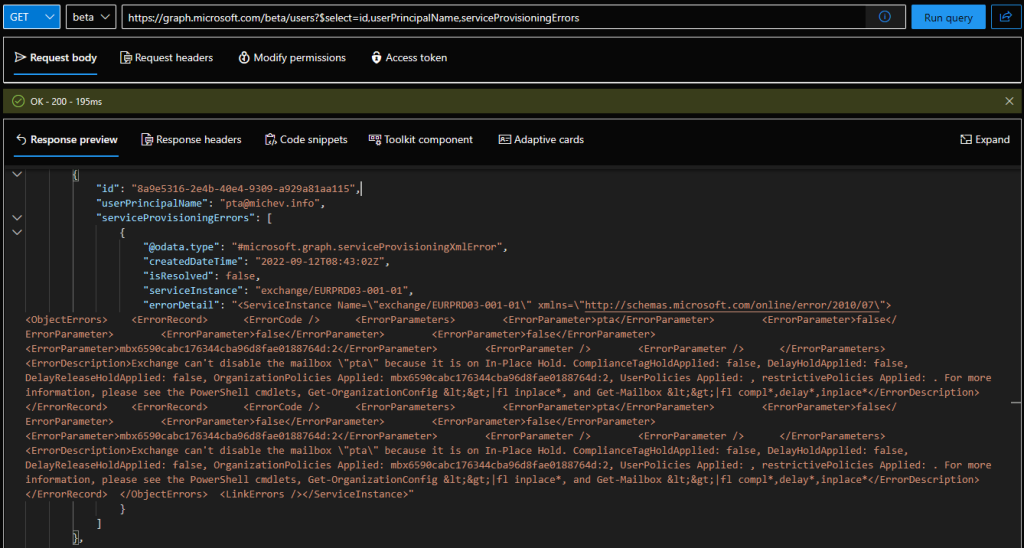This screenshot has height=548, width=1024.
Task: Expand the response viewer
Action: (985, 140)
